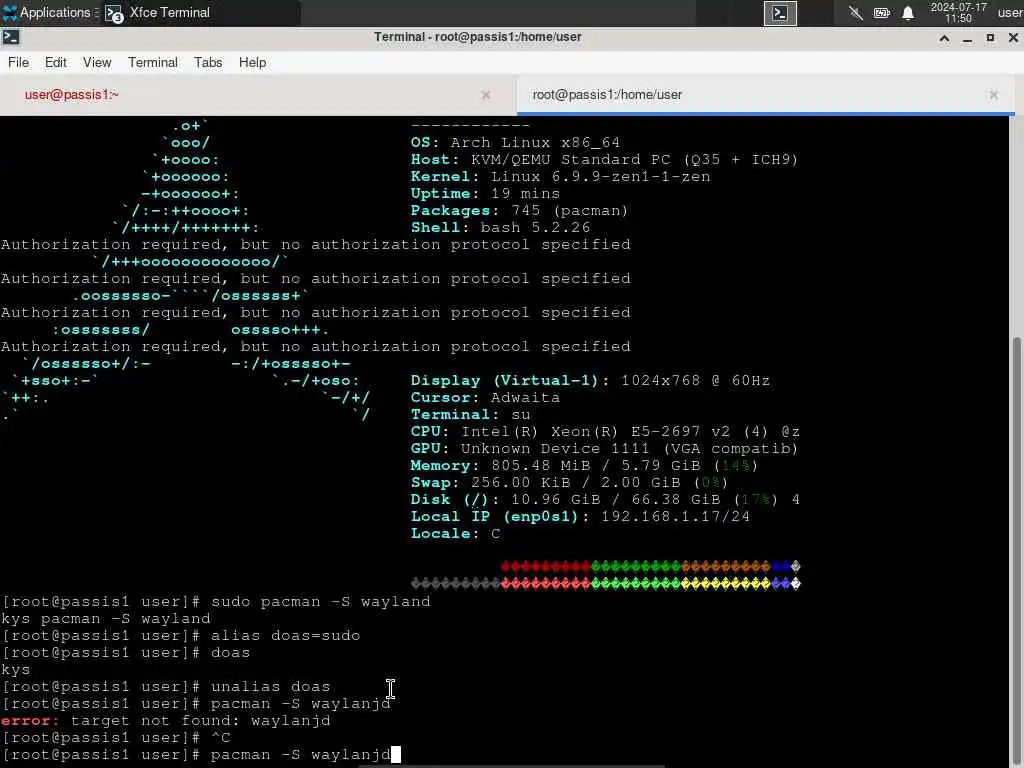1024x768 pixels.
Task: Click the 'sudo pacman -S wayland' command line
Action: coord(216,601)
